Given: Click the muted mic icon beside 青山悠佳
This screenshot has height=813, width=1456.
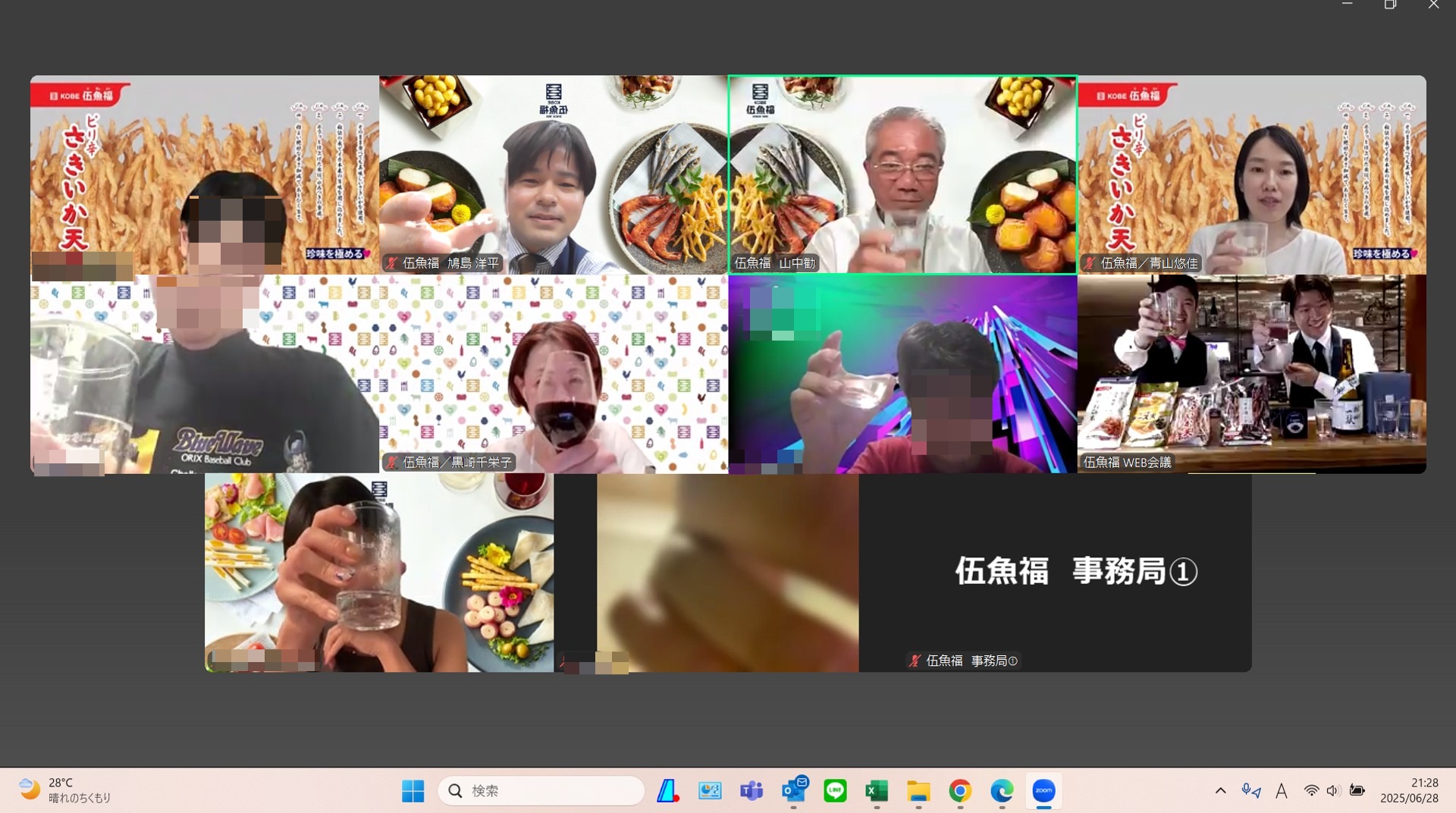Looking at the screenshot, I should point(1090,263).
